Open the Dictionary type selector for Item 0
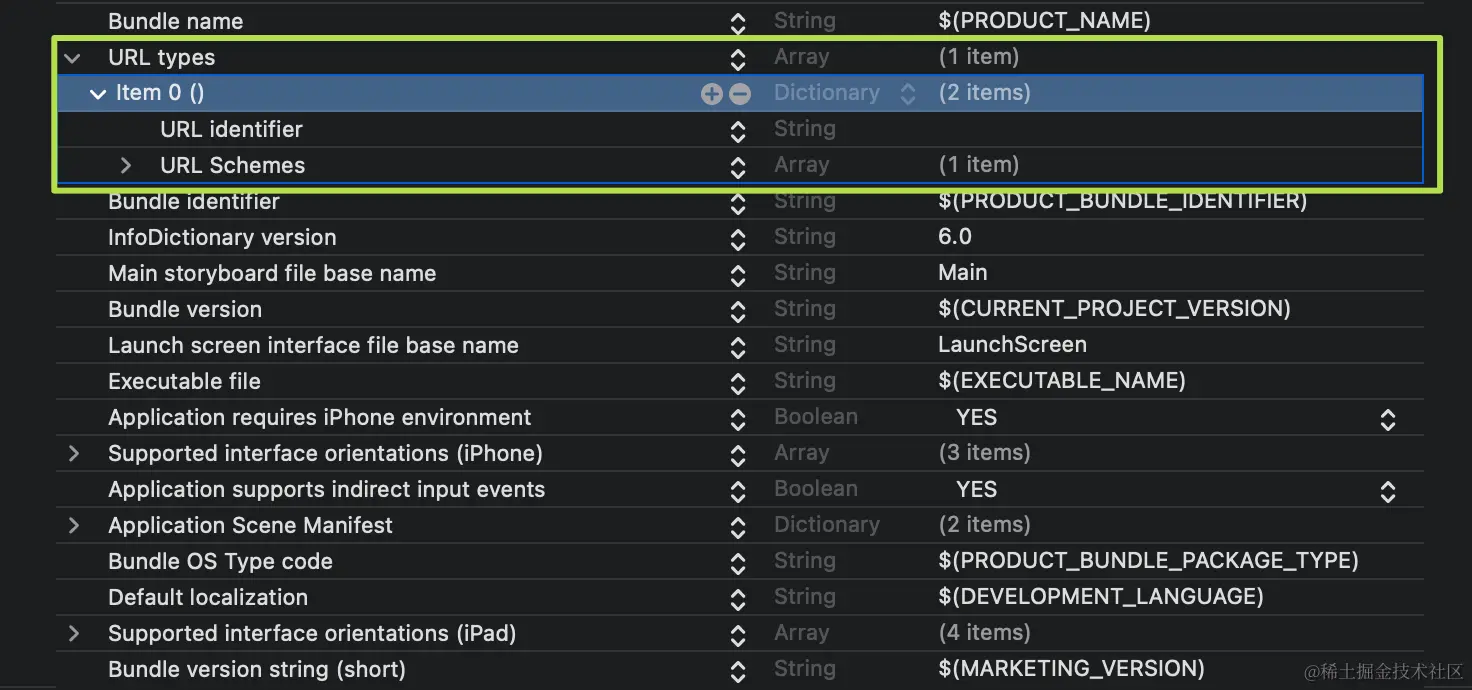Viewport: 1472px width, 690px height. [x=908, y=93]
